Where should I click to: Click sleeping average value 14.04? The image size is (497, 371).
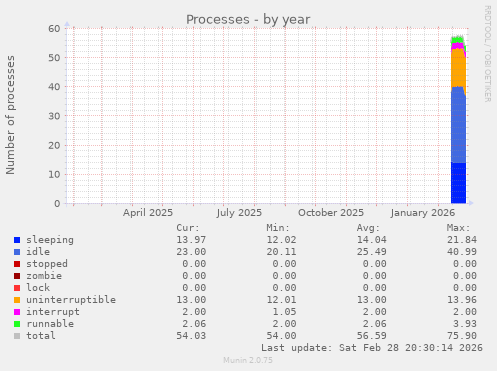(371, 240)
